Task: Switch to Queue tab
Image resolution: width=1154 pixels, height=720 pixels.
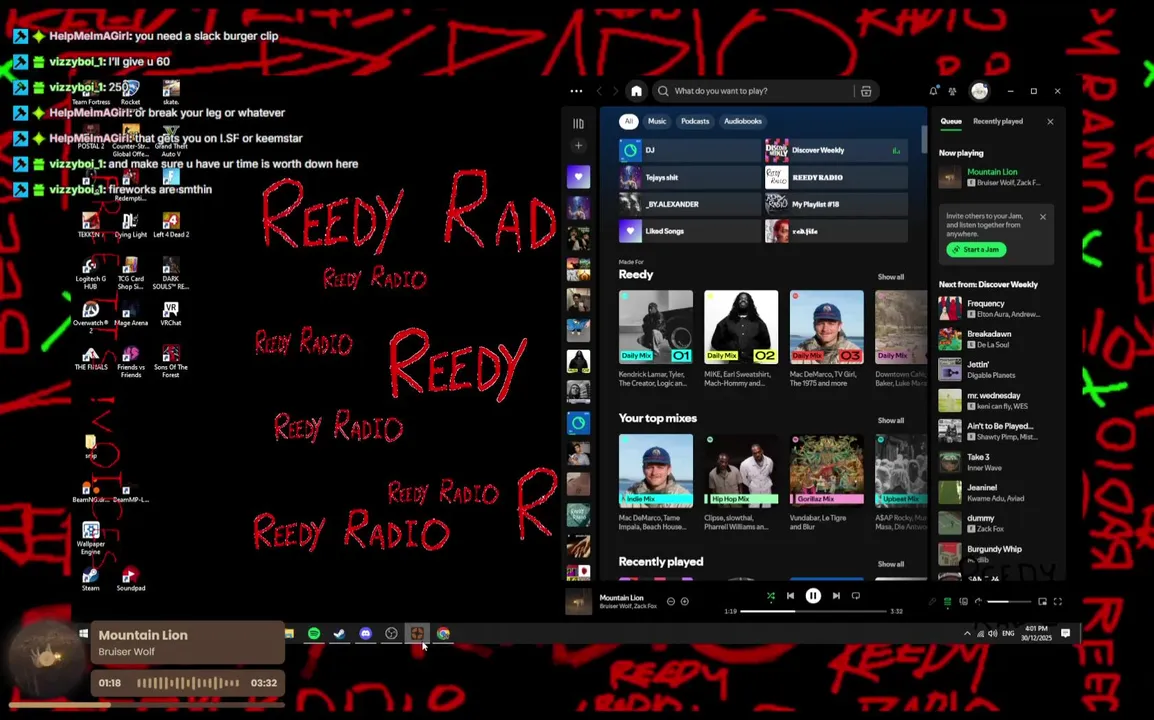Action: coord(950,121)
